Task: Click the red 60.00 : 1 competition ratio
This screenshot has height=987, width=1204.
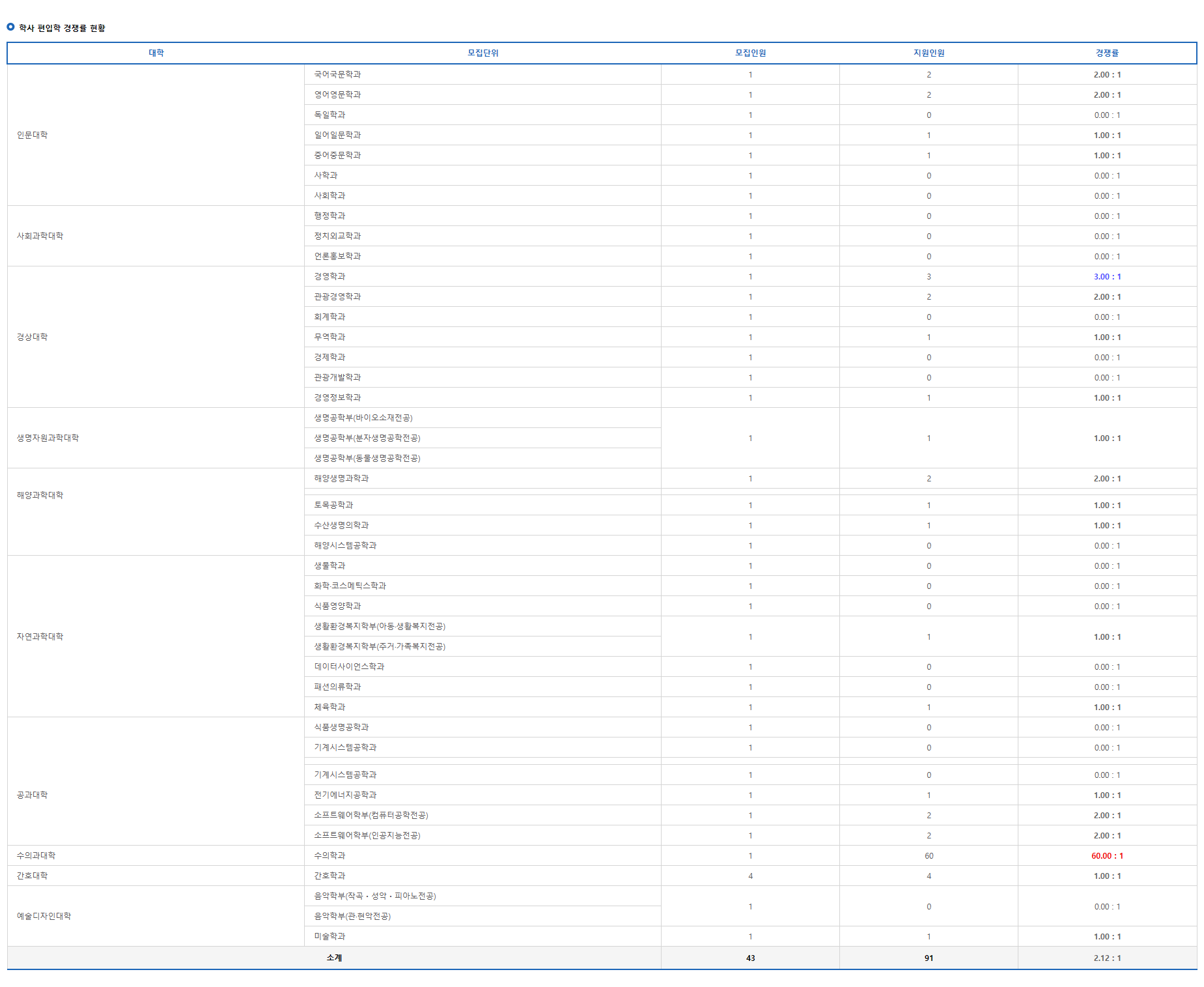Action: coord(1107,855)
